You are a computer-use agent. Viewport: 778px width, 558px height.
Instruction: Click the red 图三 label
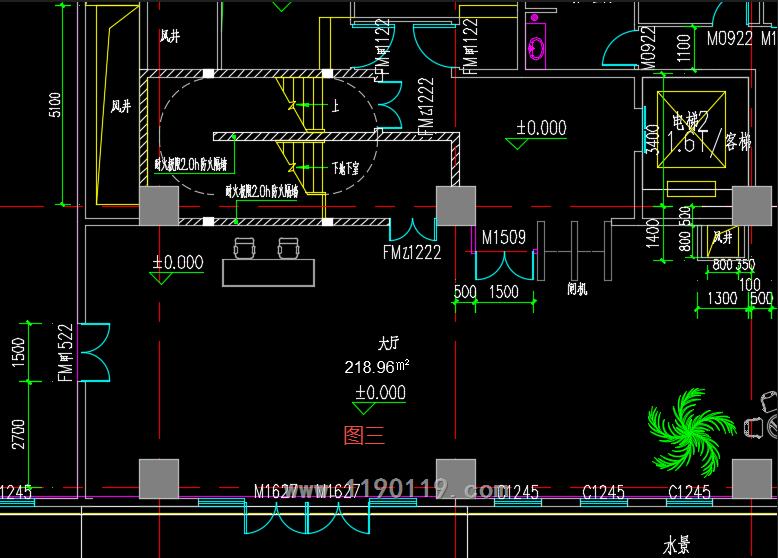(x=364, y=435)
